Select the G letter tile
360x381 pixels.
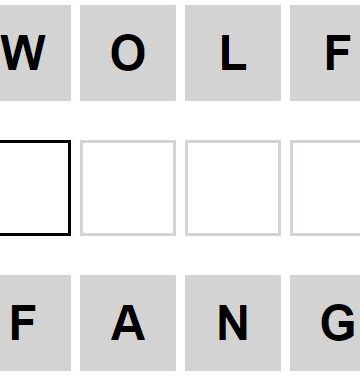coord(325,323)
